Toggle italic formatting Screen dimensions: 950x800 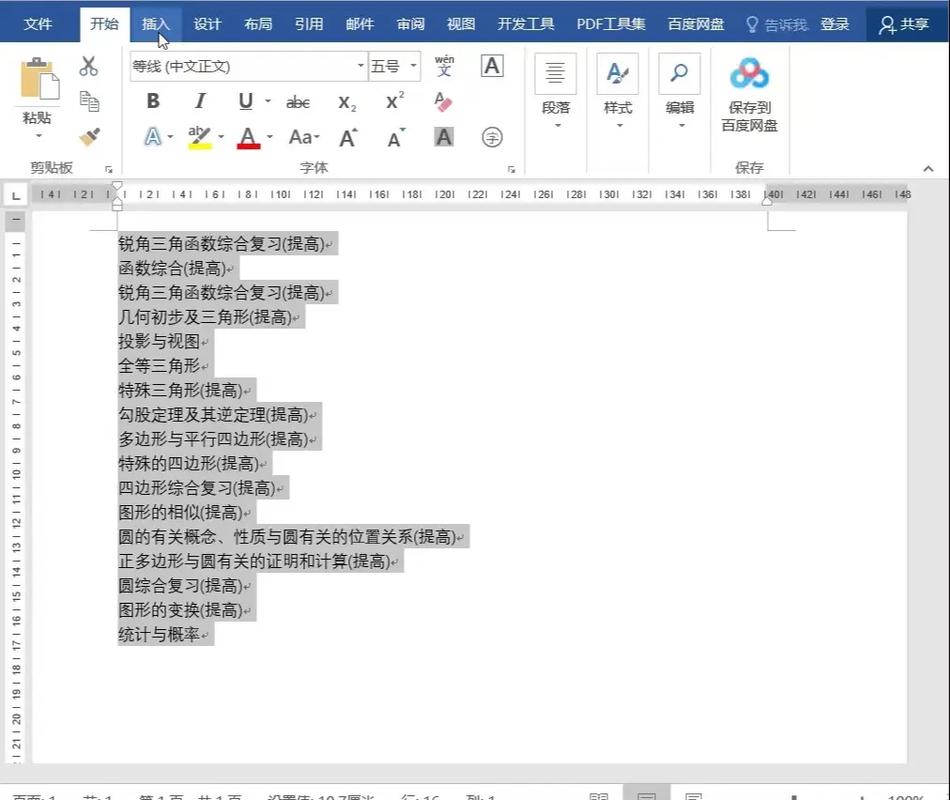(199, 100)
